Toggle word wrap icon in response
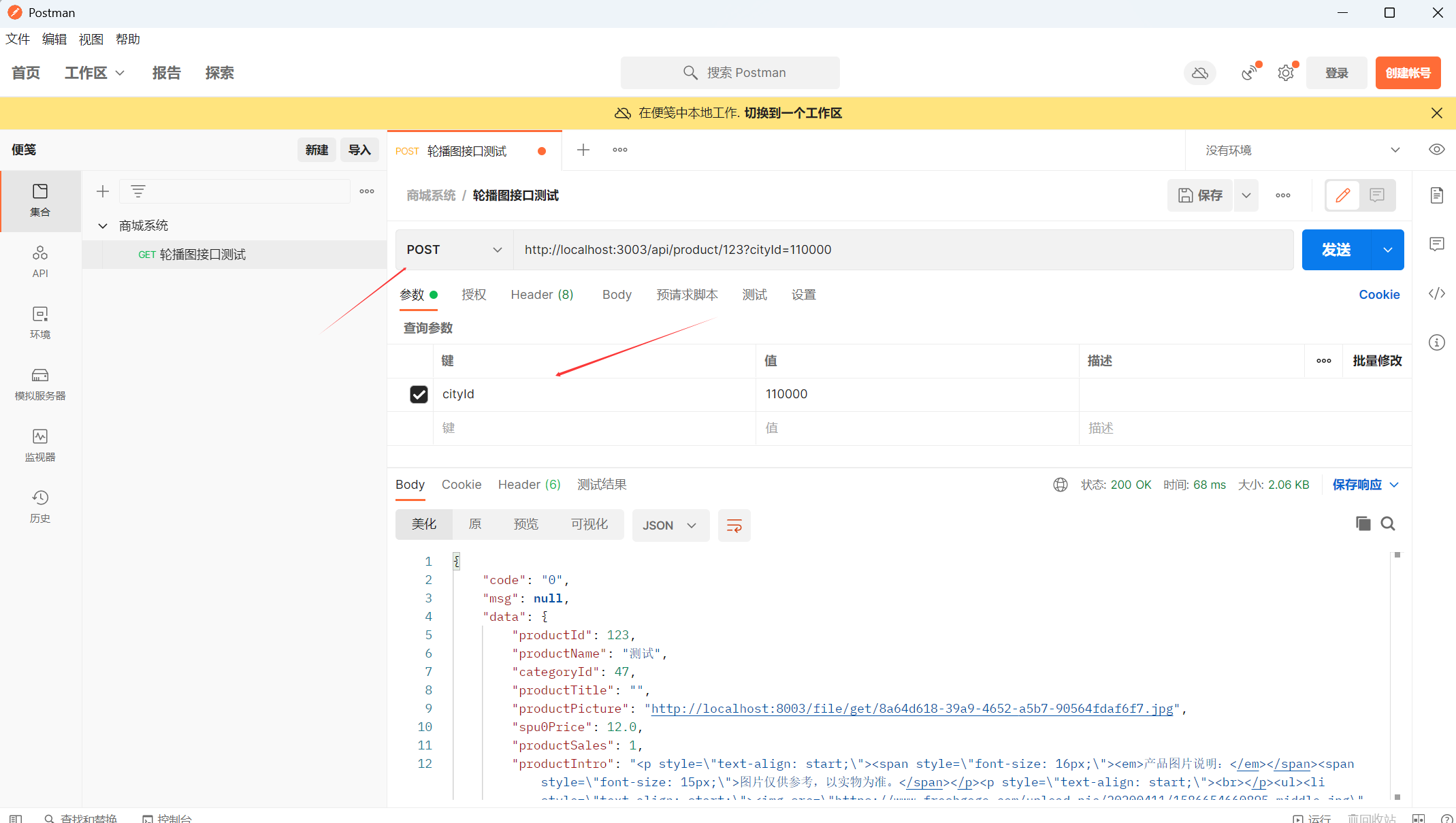 (734, 526)
